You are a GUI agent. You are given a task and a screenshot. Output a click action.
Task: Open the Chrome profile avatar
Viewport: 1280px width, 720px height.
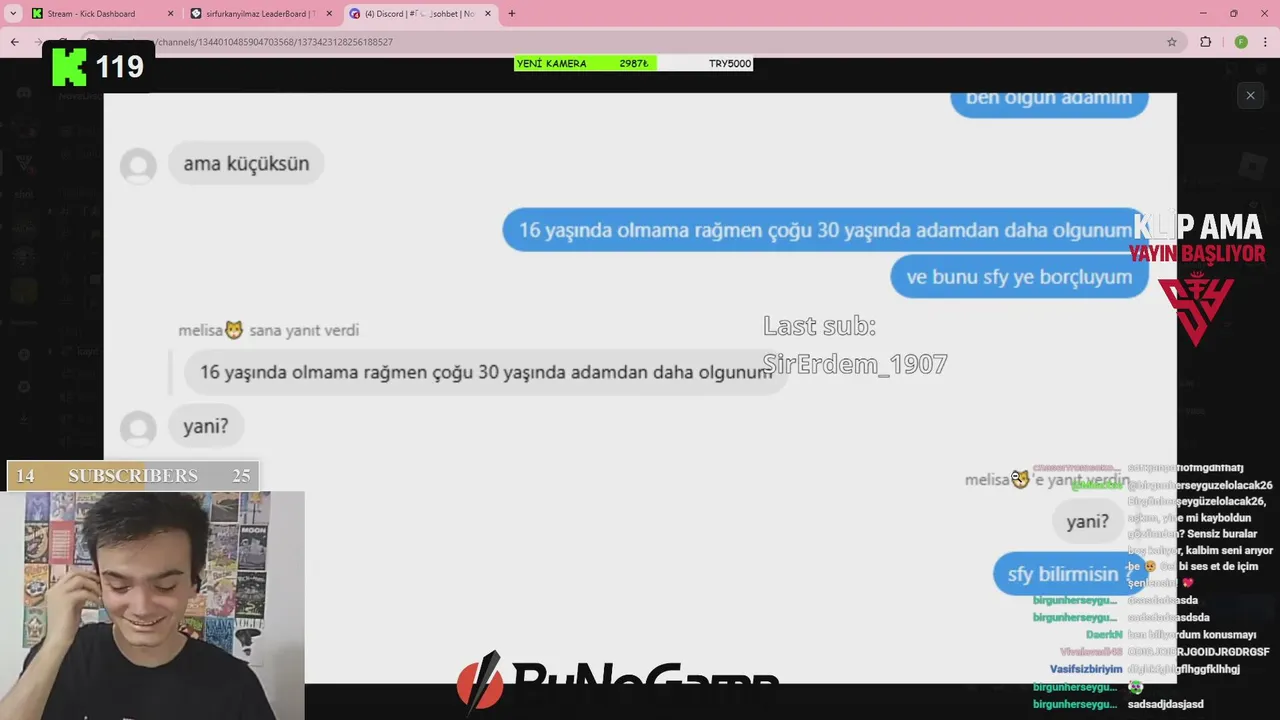click(1241, 42)
